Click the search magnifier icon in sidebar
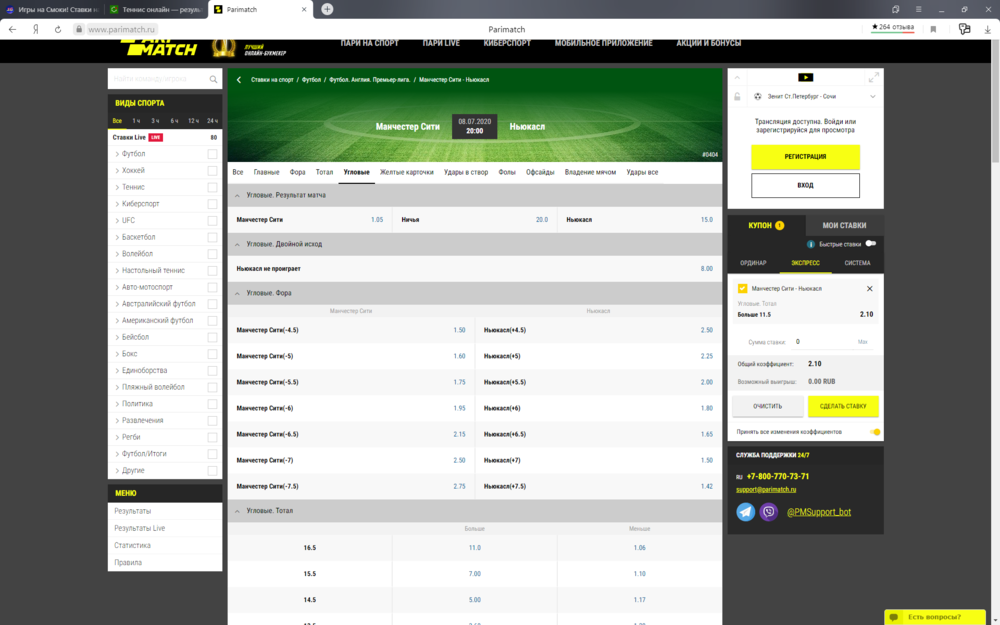The image size is (1000, 625). 213,80
